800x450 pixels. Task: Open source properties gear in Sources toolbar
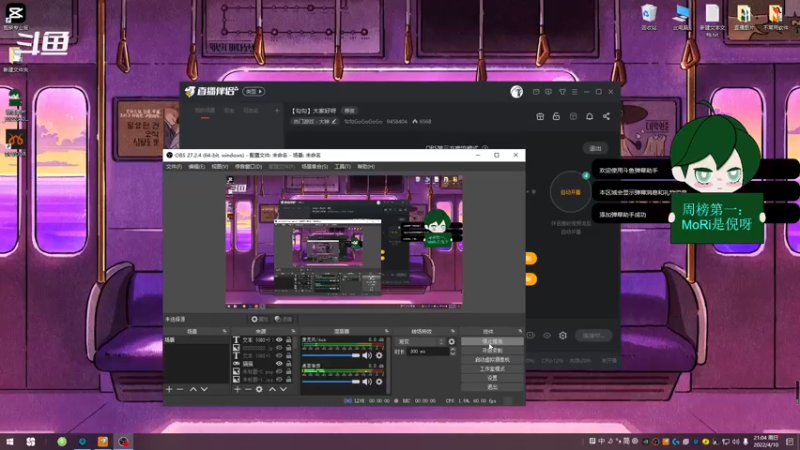pyautogui.click(x=259, y=389)
